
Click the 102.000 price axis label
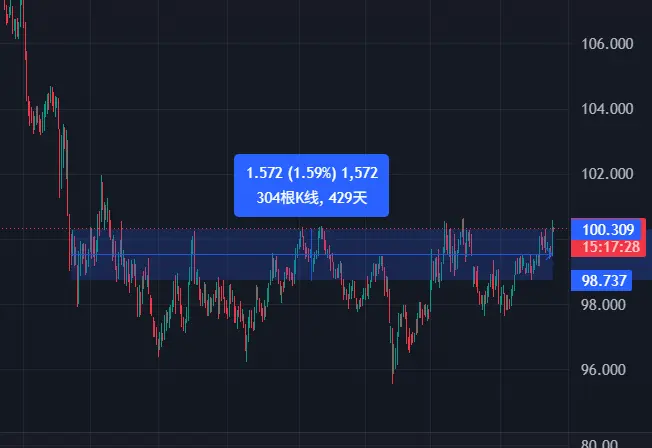(607, 174)
